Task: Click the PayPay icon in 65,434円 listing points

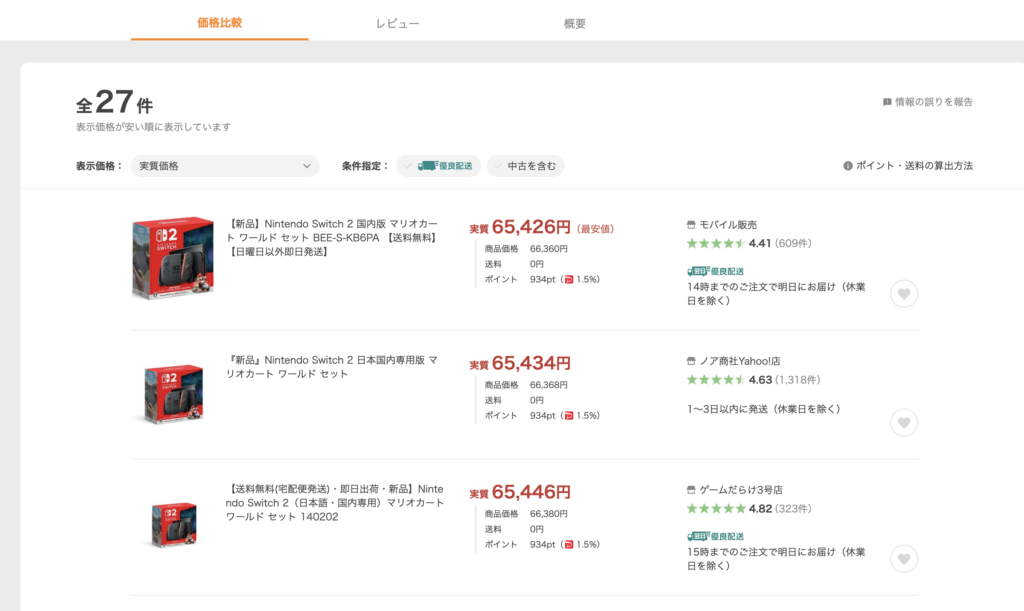Action: pos(569,416)
